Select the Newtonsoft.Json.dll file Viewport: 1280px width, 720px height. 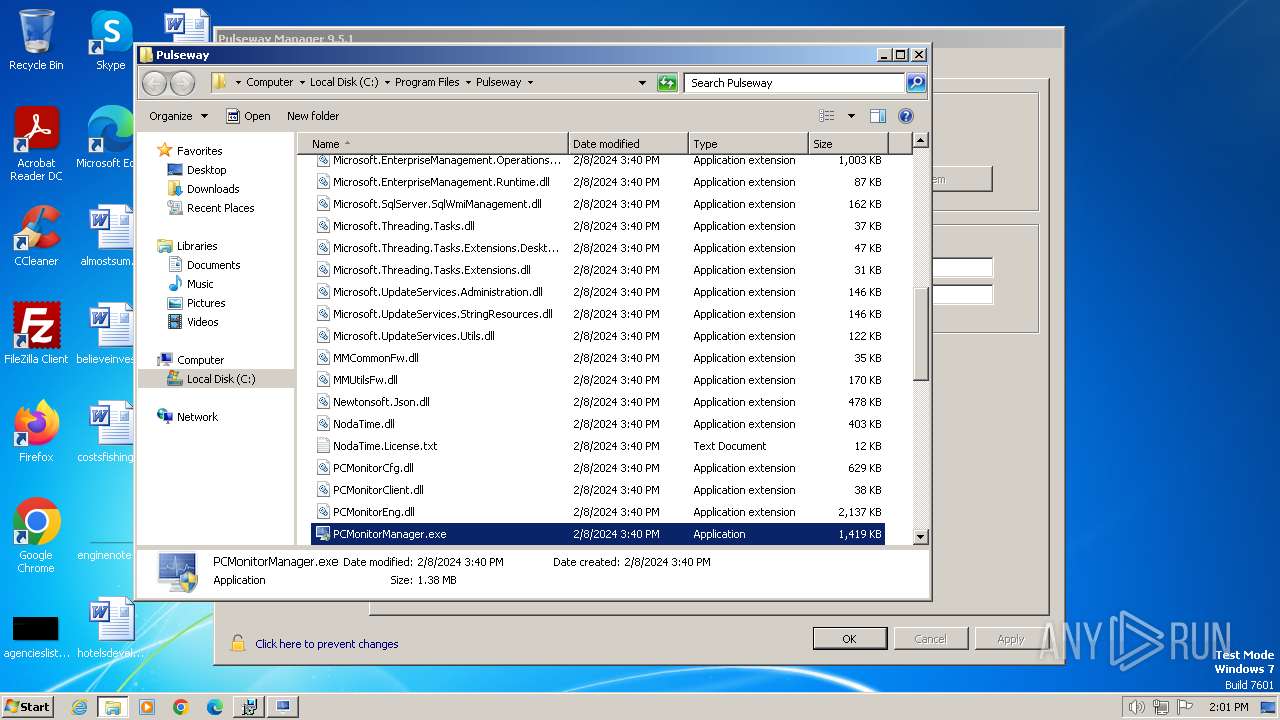[x=598, y=402]
